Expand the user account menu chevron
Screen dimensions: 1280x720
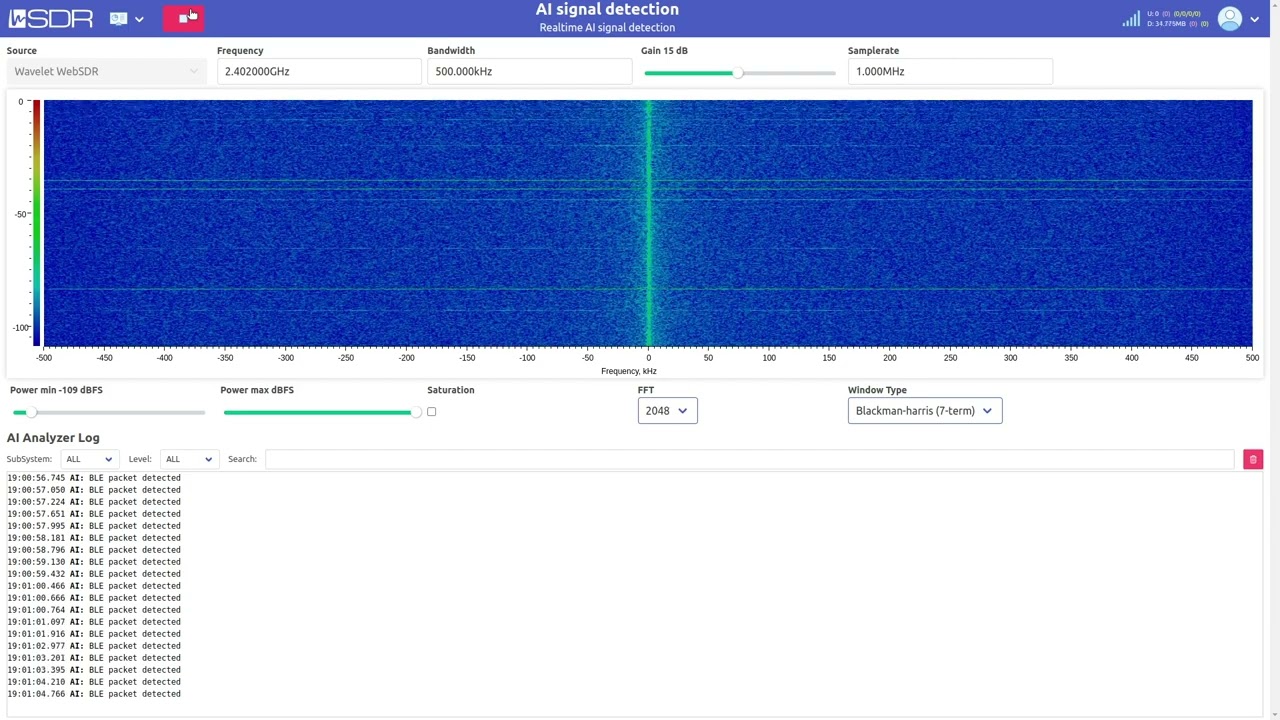pyautogui.click(x=1255, y=19)
